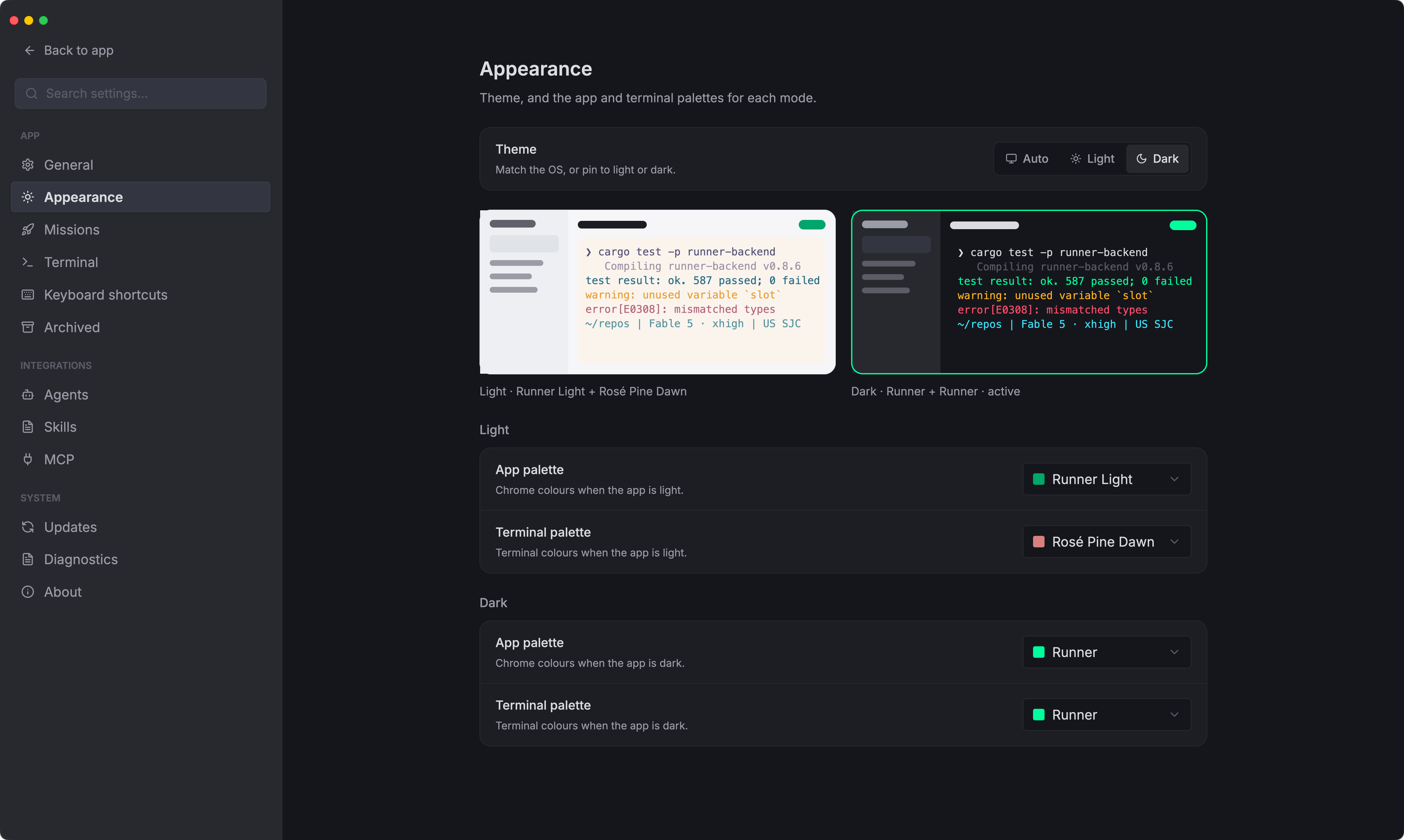
Task: Click the Terminal prompt icon
Action: coord(28,262)
